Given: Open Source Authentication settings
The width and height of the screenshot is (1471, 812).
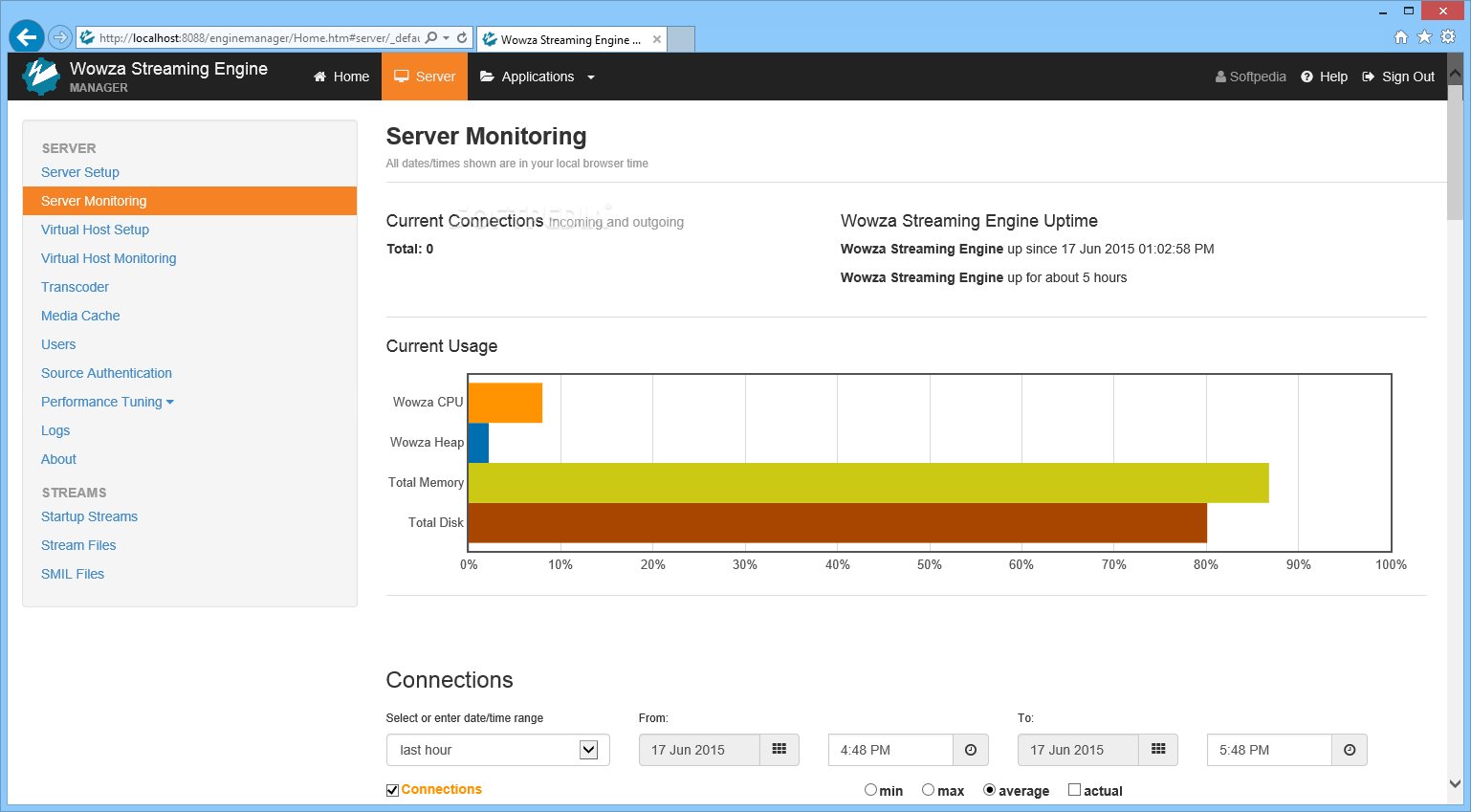Looking at the screenshot, I should (x=106, y=373).
